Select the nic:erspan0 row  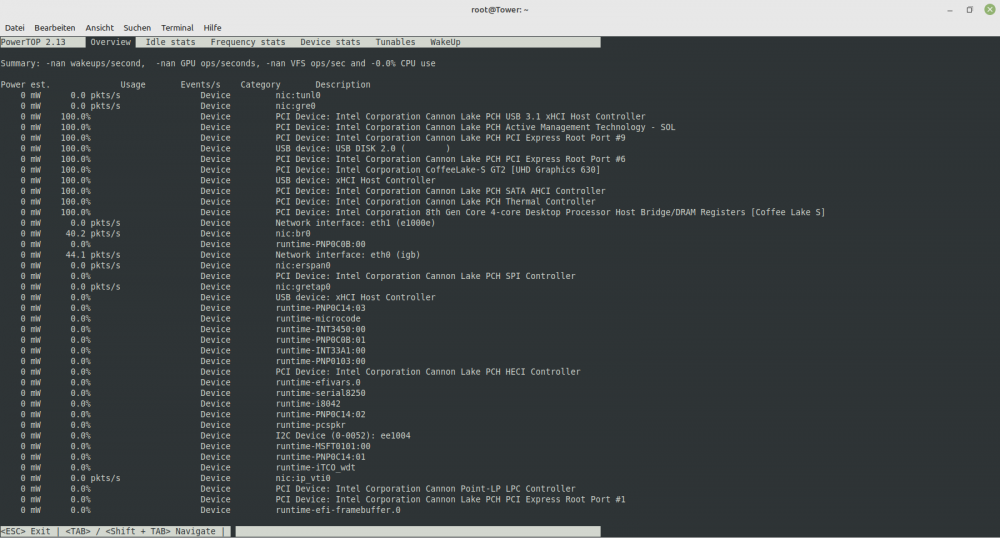[x=175, y=265]
